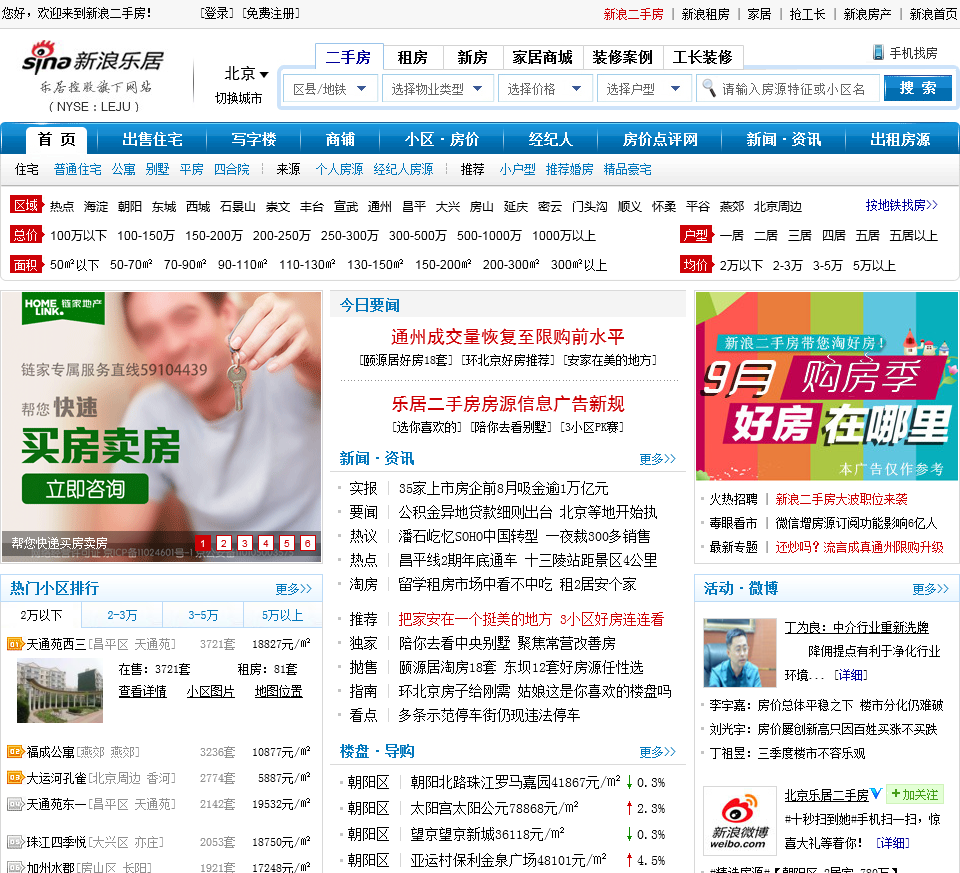
Task: Open the 别墅 housing type link
Action: [x=157, y=169]
